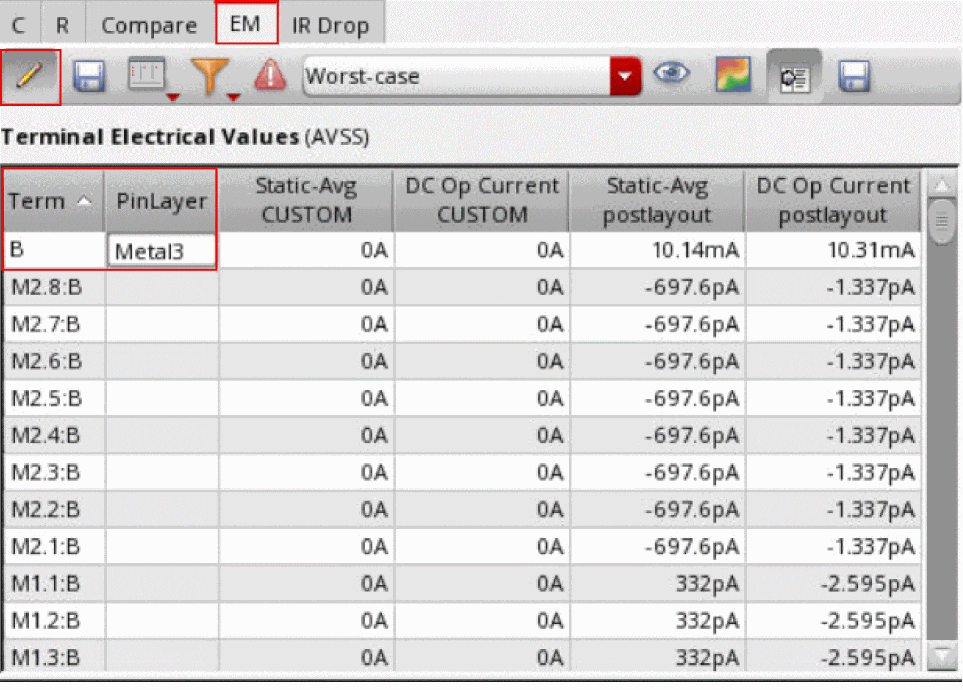Image resolution: width=963 pixels, height=690 pixels.
Task: Switch to the EM tab
Action: click(246, 24)
